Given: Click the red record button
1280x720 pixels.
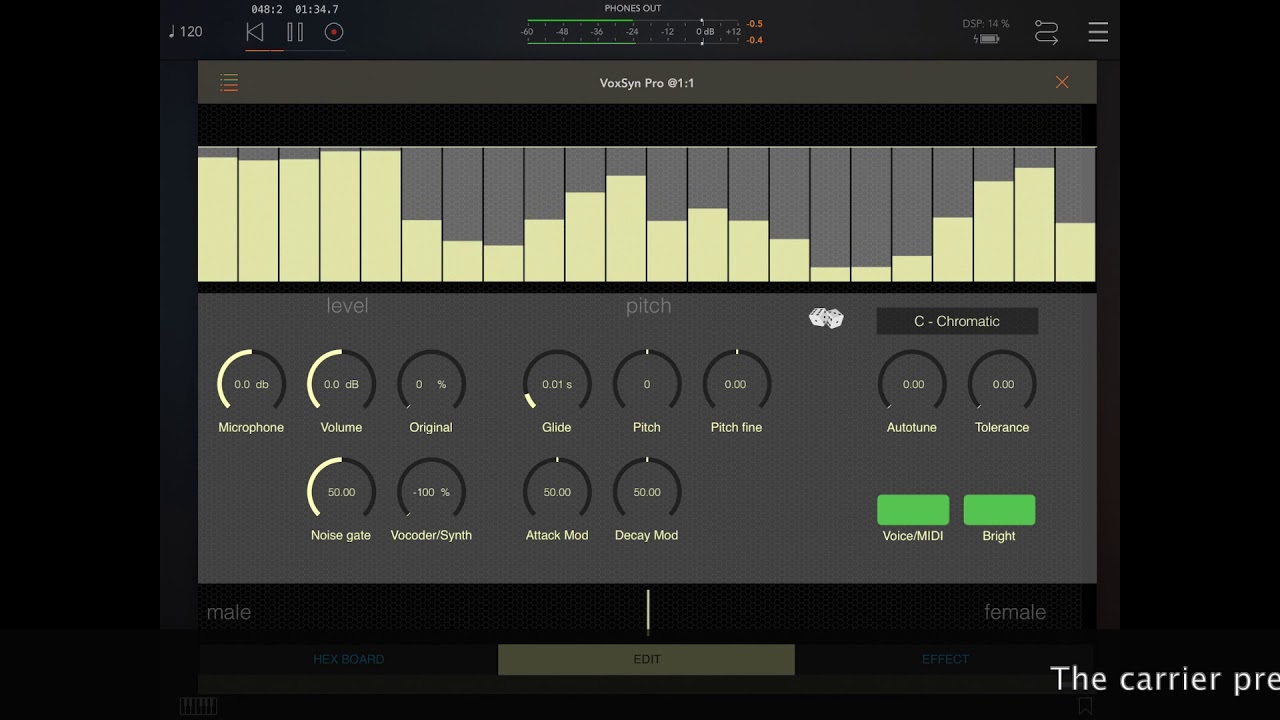Looking at the screenshot, I should pyautogui.click(x=334, y=32).
